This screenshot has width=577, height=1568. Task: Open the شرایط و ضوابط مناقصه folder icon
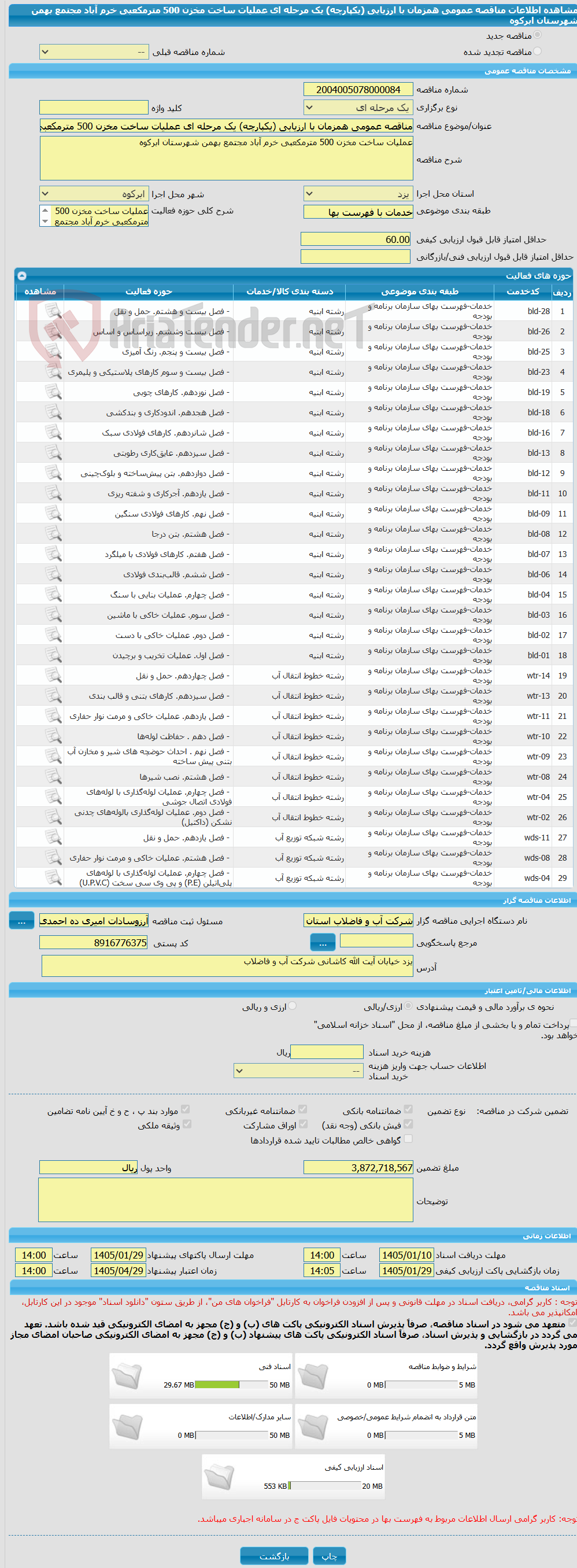[x=313, y=1375]
